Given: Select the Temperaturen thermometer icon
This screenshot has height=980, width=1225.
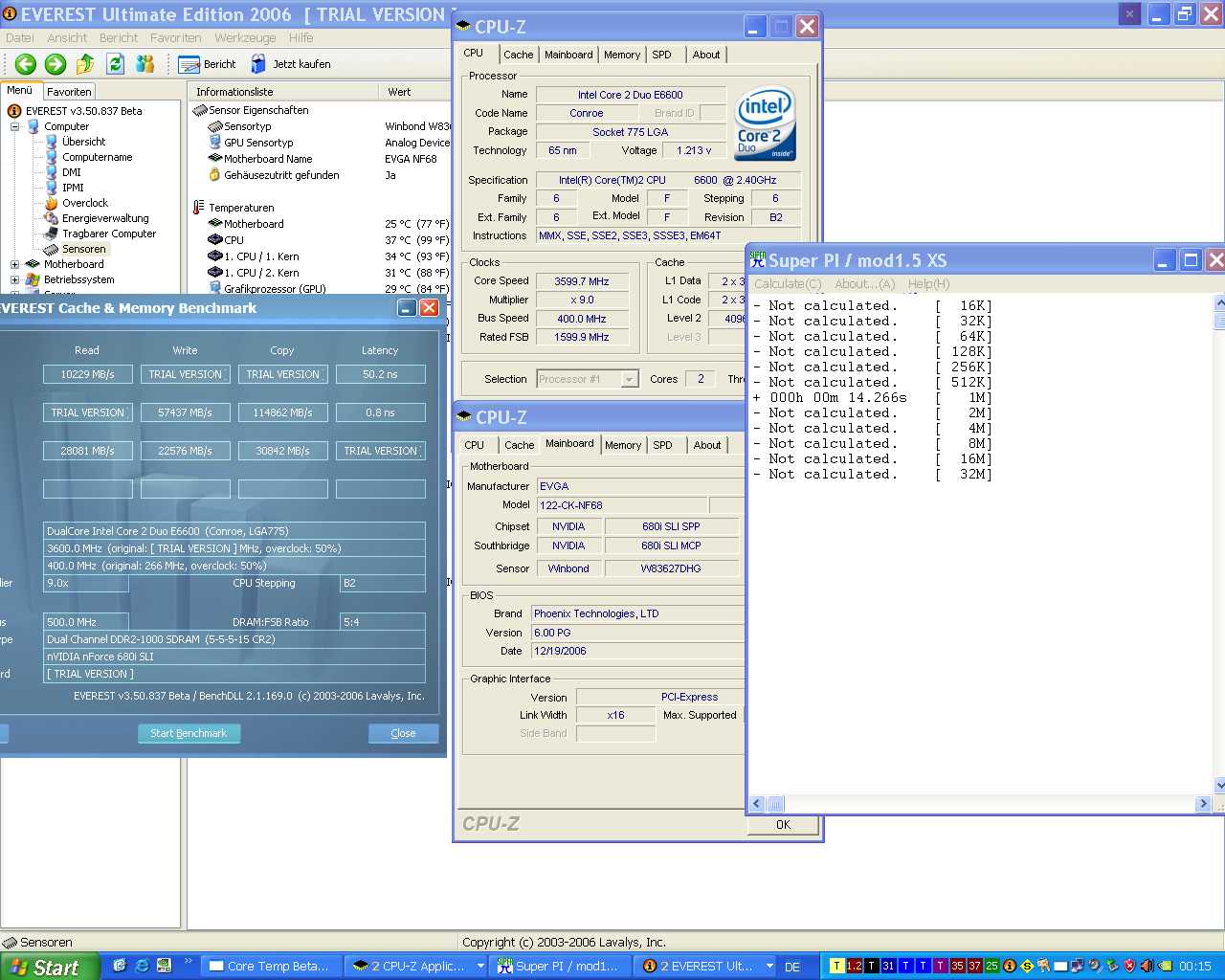Looking at the screenshot, I should 198,208.
